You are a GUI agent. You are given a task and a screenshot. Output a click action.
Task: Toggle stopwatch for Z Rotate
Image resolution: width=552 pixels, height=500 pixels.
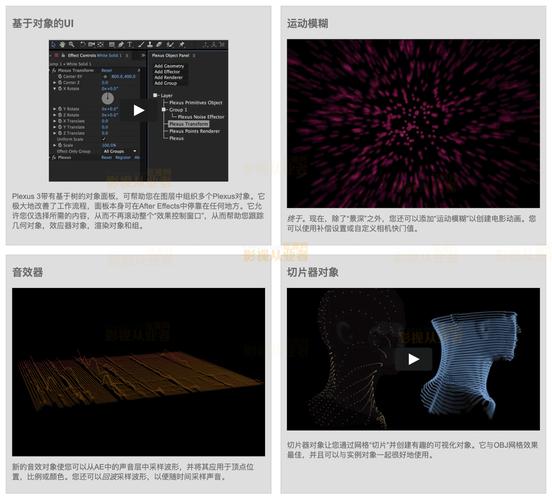click(60, 115)
